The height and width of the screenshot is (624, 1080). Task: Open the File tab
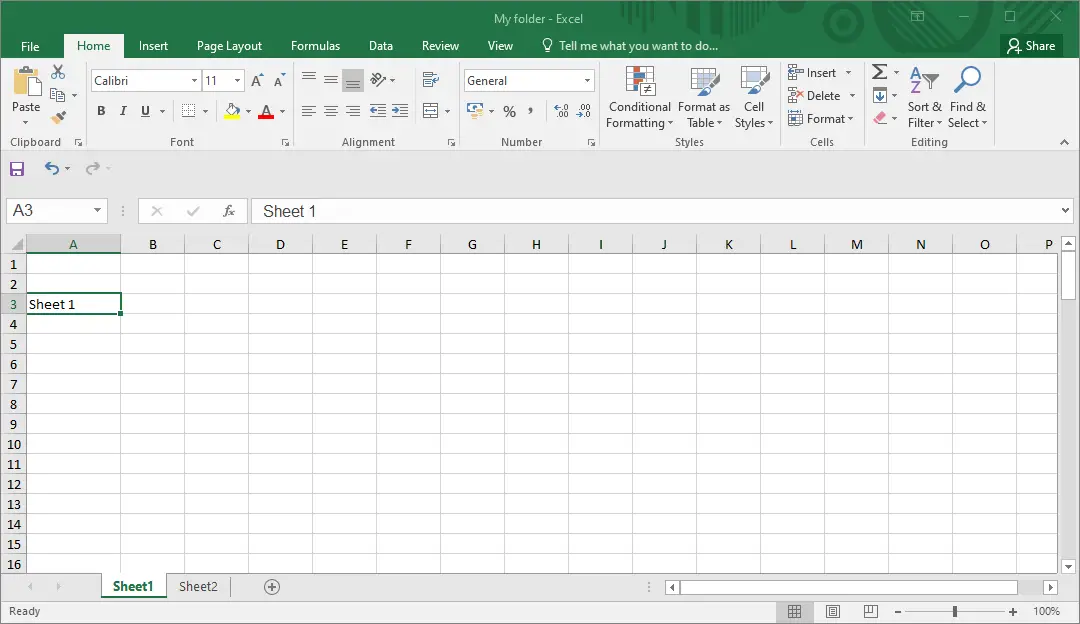click(30, 46)
